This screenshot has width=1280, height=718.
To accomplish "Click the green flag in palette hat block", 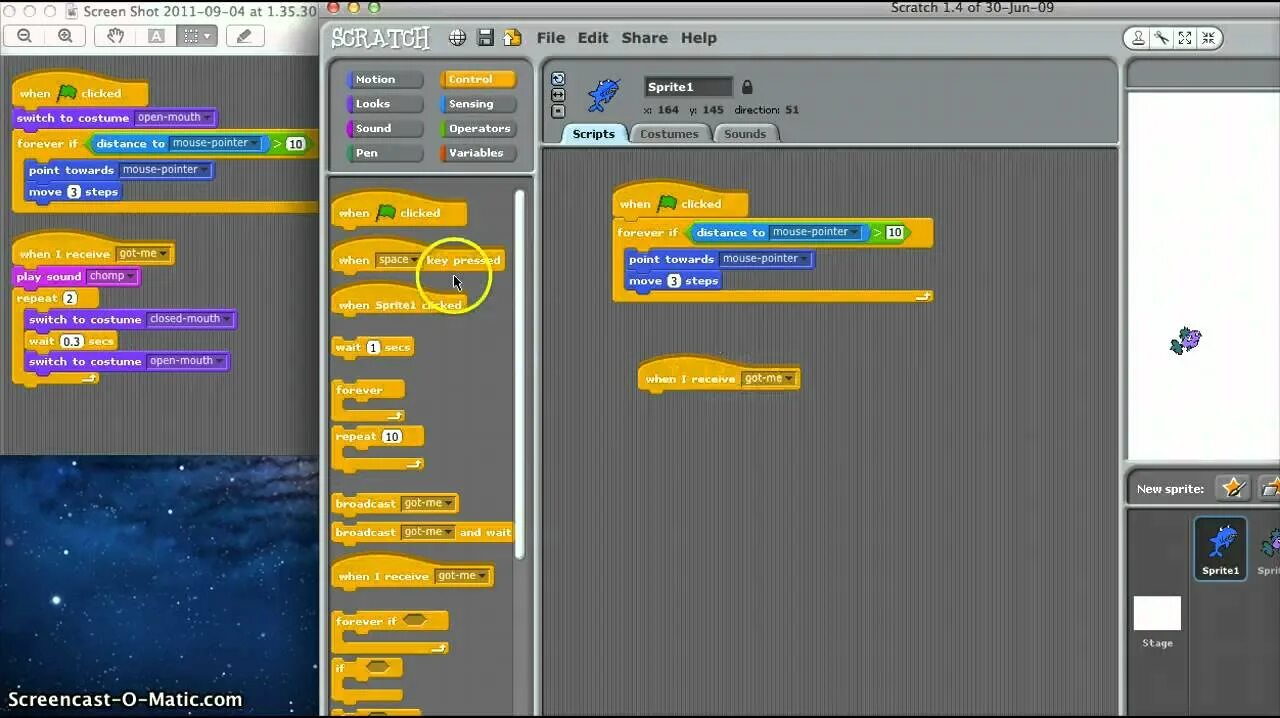I will tap(386, 212).
